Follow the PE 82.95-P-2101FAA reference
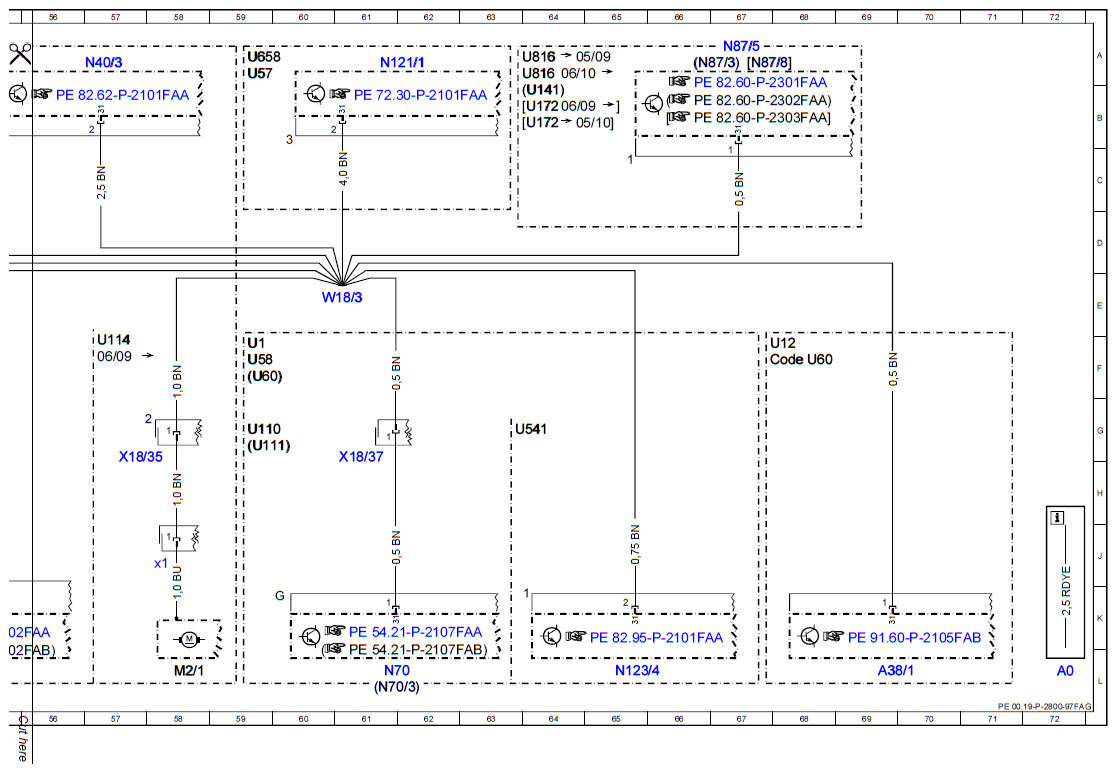The height and width of the screenshot is (773, 1117). pos(656,638)
